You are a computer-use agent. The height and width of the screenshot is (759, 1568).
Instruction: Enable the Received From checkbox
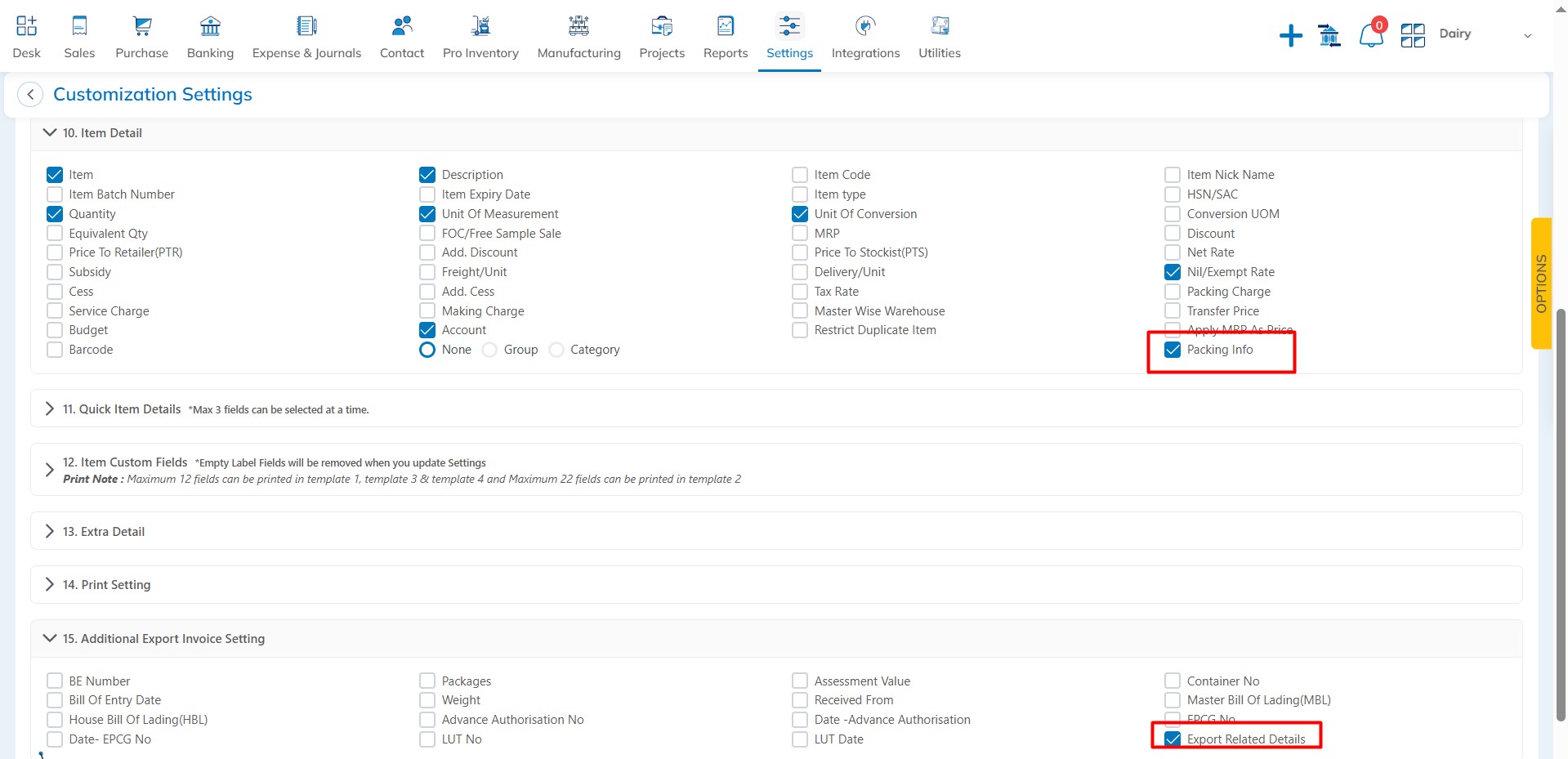800,700
